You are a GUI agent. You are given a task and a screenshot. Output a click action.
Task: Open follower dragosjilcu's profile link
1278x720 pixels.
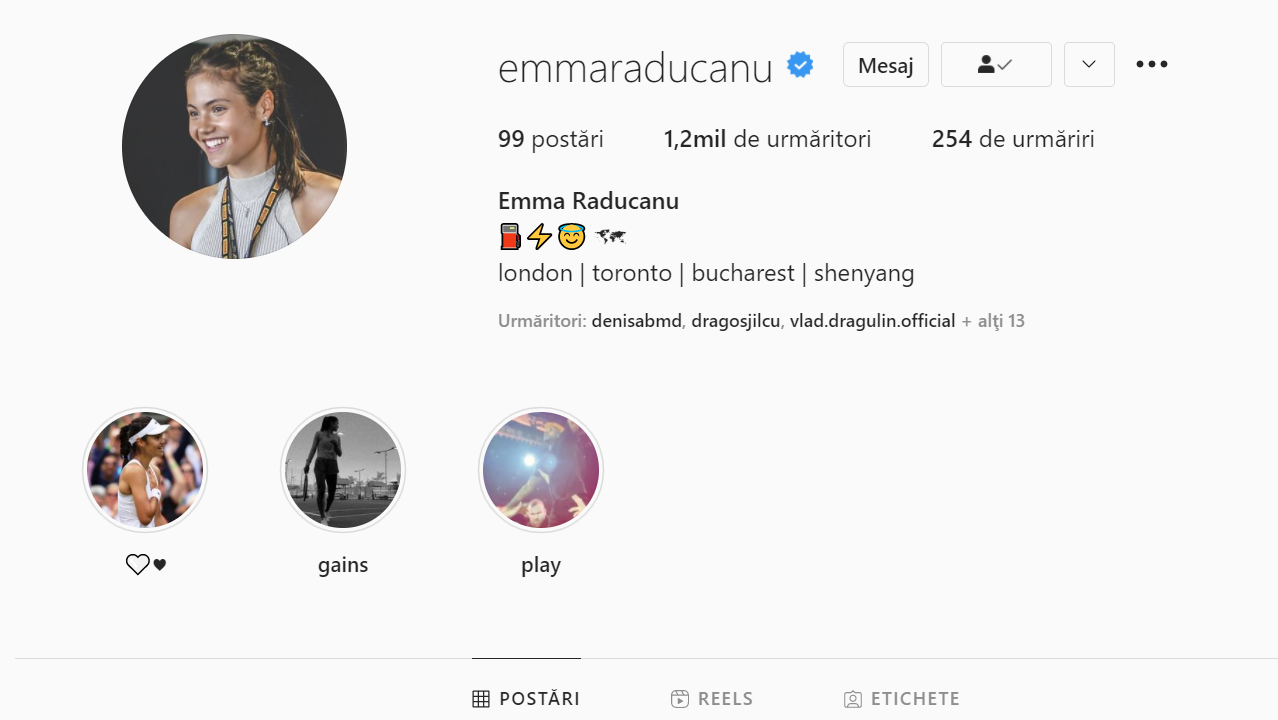click(735, 321)
